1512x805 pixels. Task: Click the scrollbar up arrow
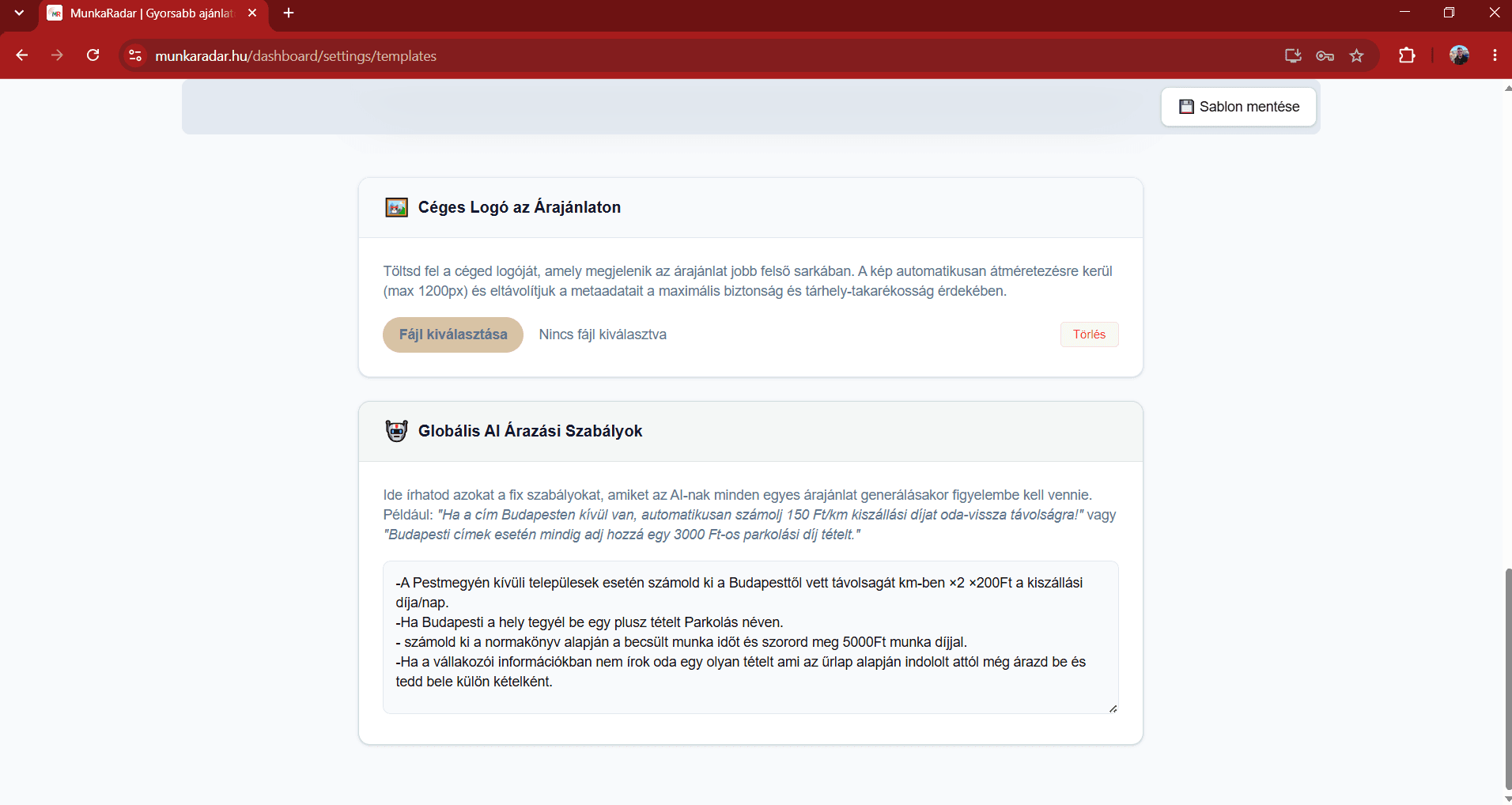tap(1507, 88)
